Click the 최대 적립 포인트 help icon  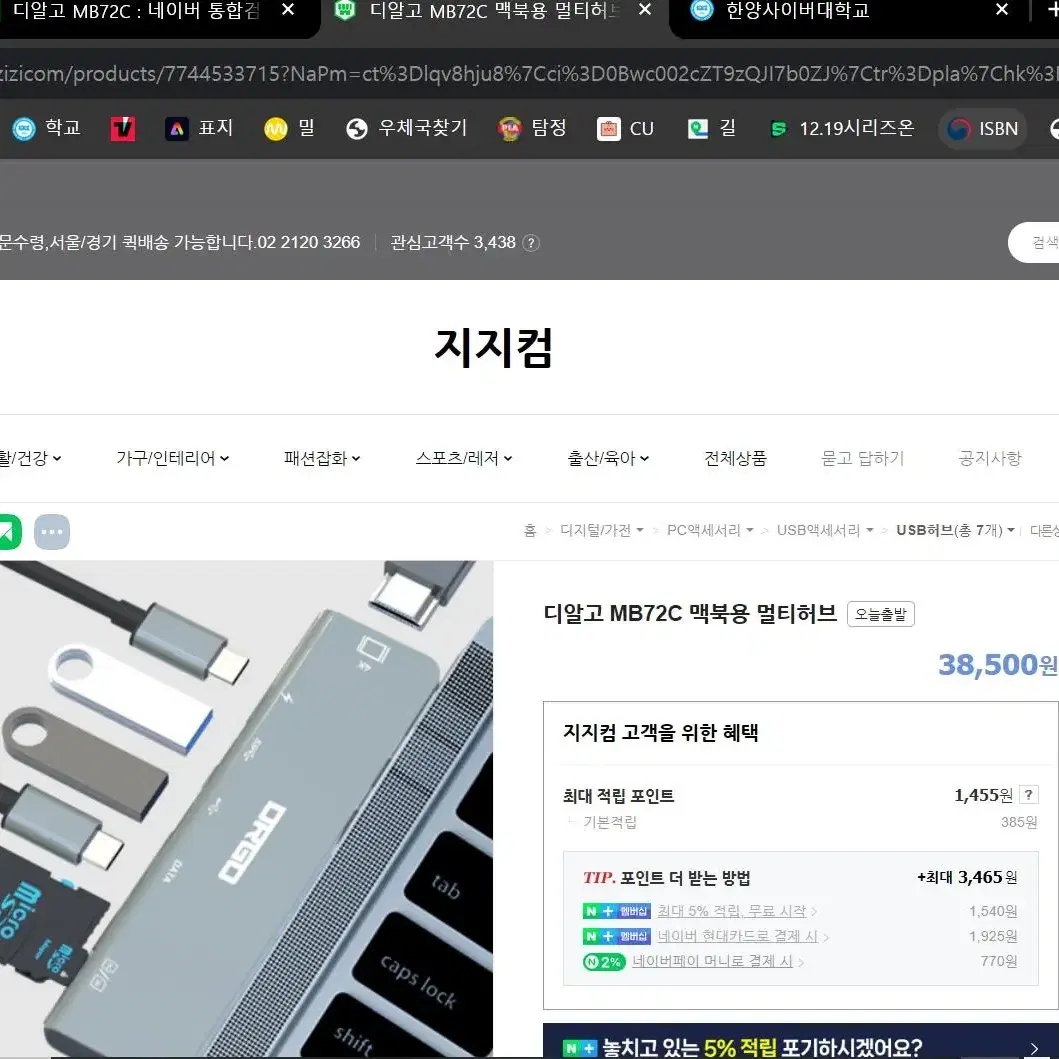1028,795
